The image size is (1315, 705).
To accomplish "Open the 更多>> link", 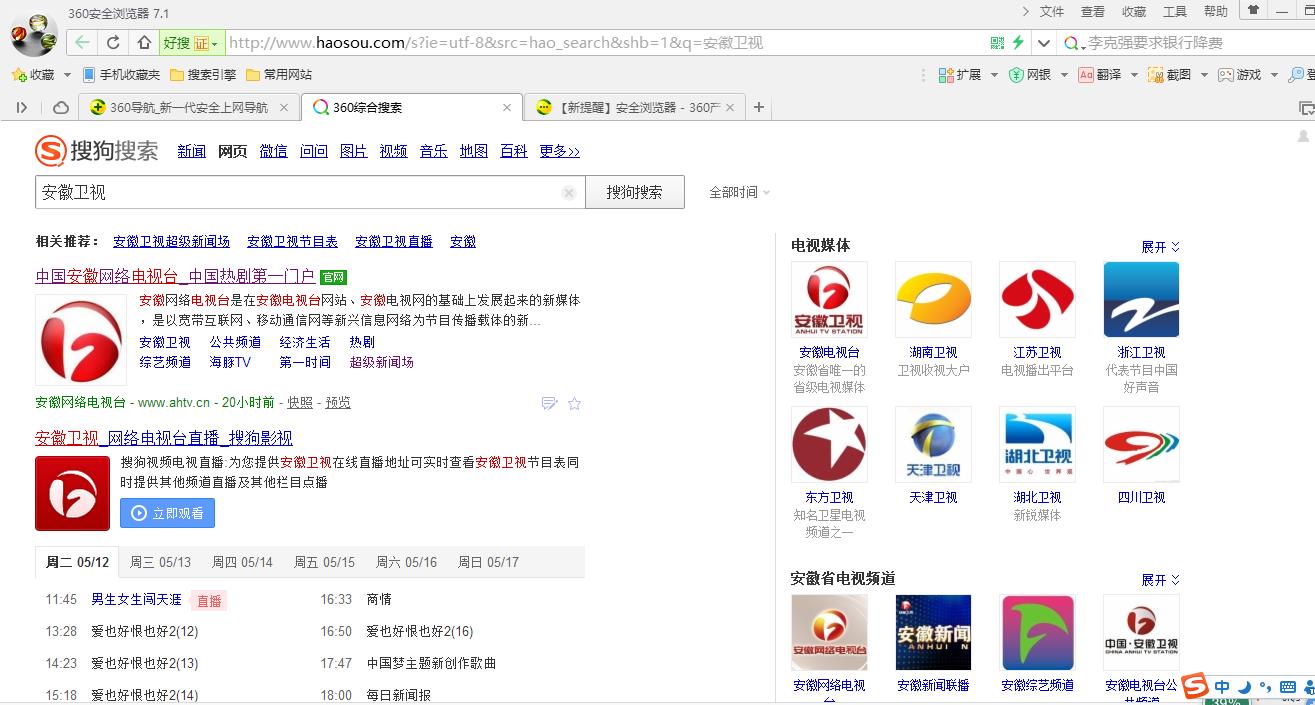I will click(559, 151).
